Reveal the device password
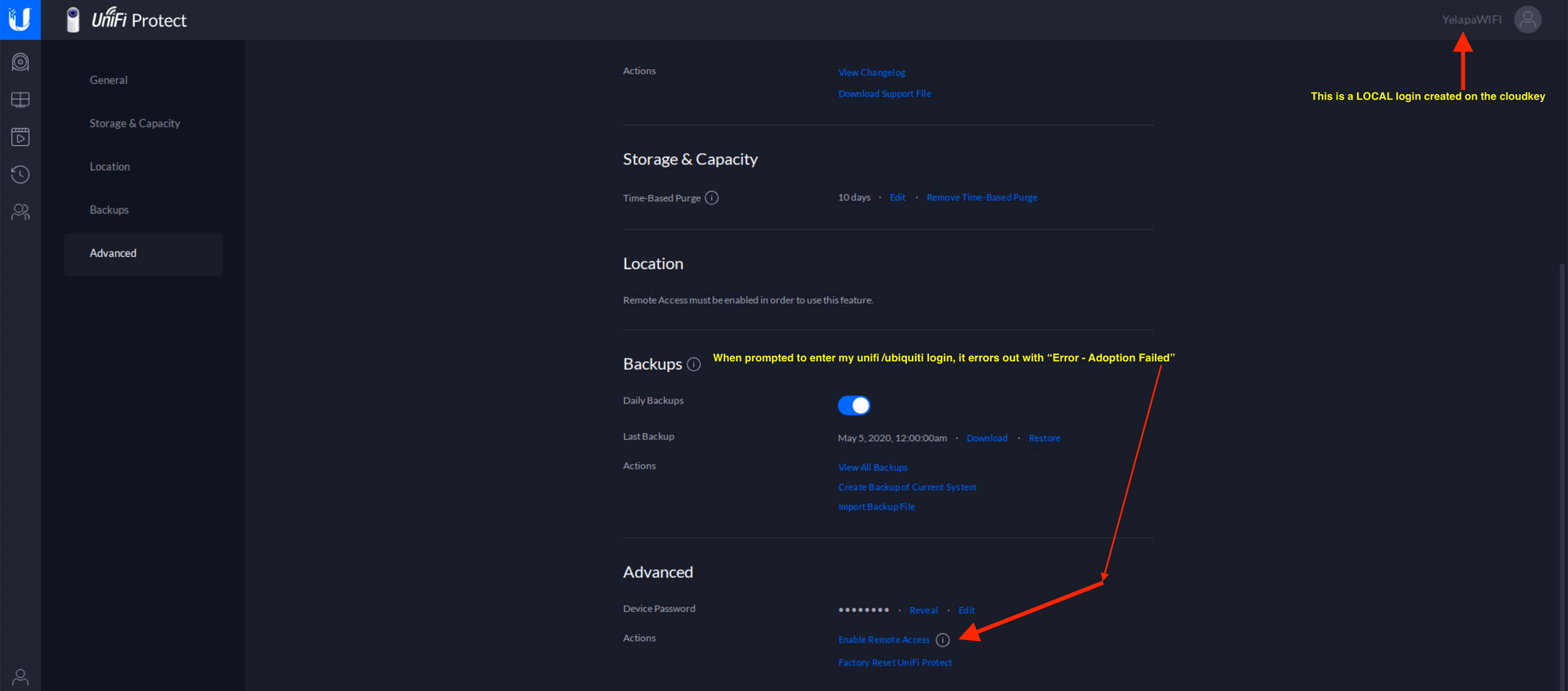This screenshot has height=691, width=1568. pyautogui.click(x=923, y=610)
